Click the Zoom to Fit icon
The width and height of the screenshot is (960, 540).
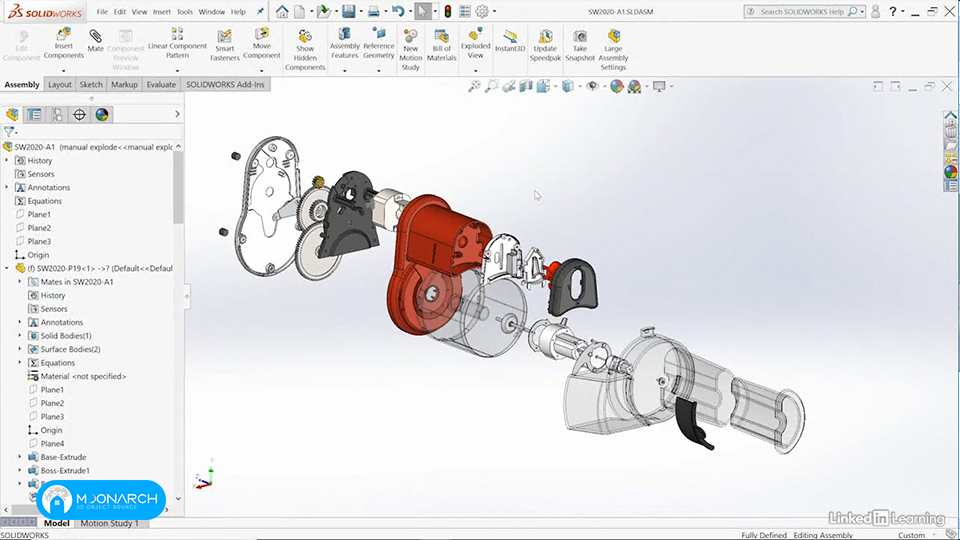click(474, 86)
